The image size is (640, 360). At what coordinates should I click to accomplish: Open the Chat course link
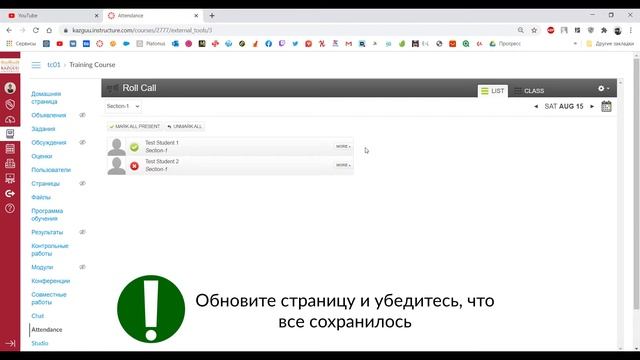[x=38, y=316]
